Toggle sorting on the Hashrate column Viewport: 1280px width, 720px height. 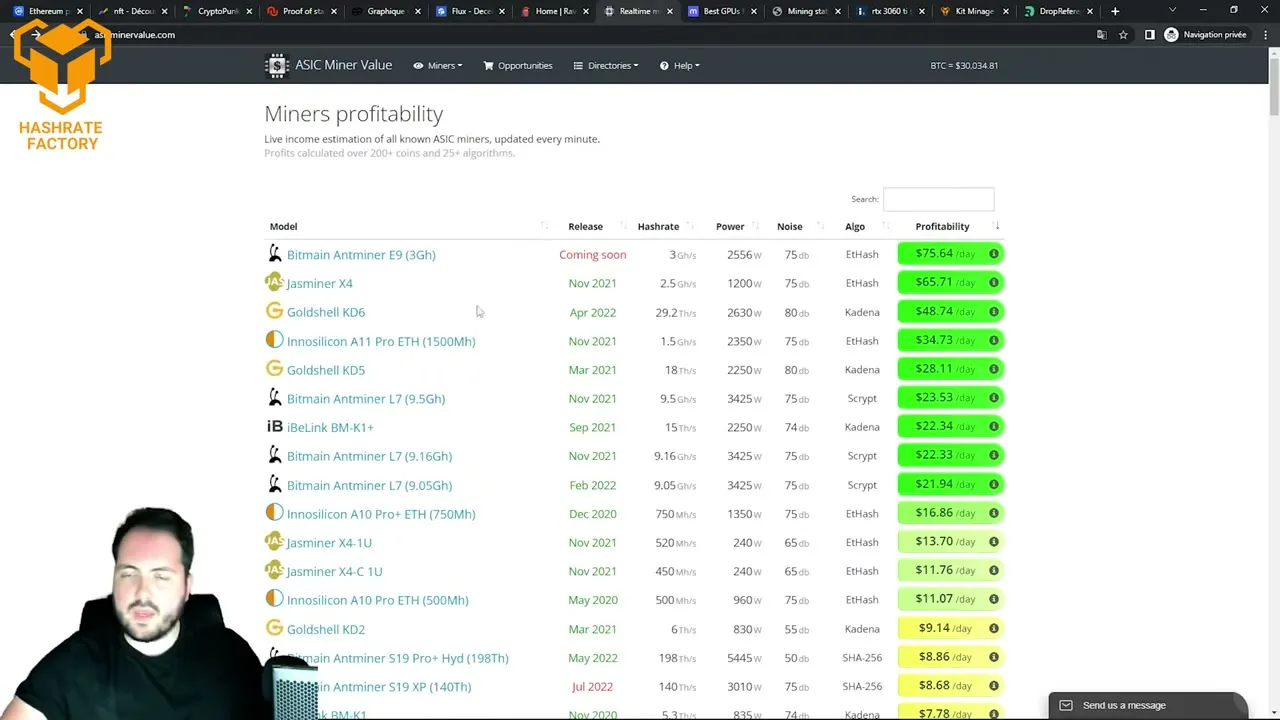tap(658, 226)
